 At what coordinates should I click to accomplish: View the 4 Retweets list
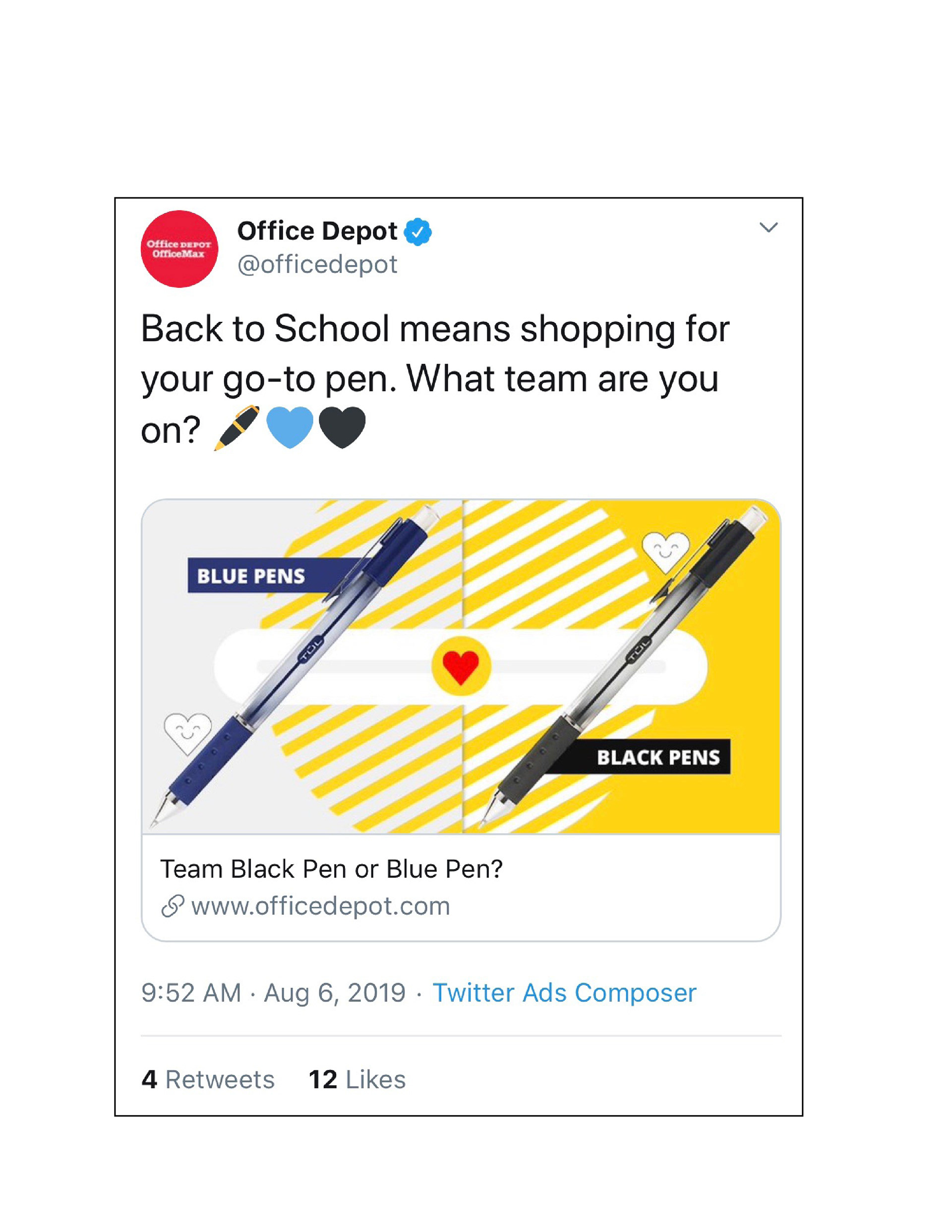point(208,1080)
